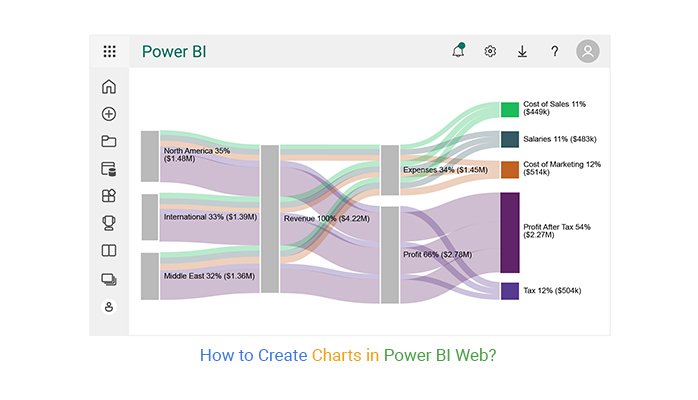The width and height of the screenshot is (698, 400).
Task: Click the dark purple Profit After Tax bar
Action: point(510,233)
